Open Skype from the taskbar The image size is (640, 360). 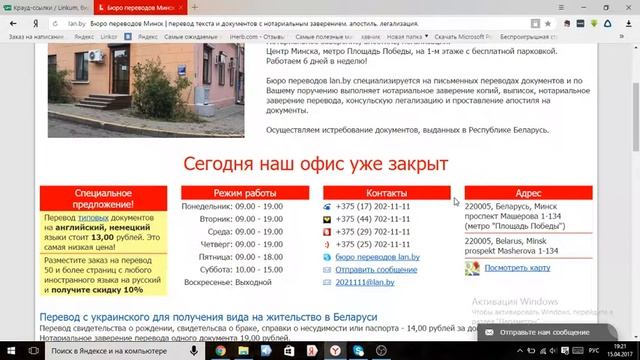coord(358,351)
